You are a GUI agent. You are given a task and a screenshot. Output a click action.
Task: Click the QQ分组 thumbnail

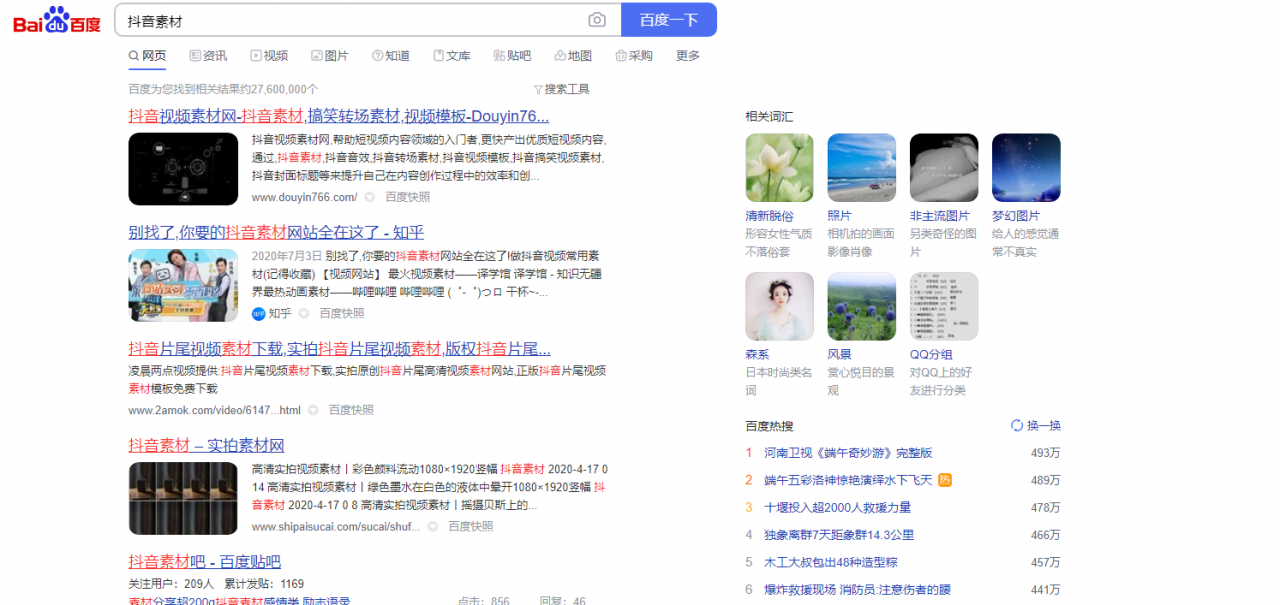click(x=944, y=306)
